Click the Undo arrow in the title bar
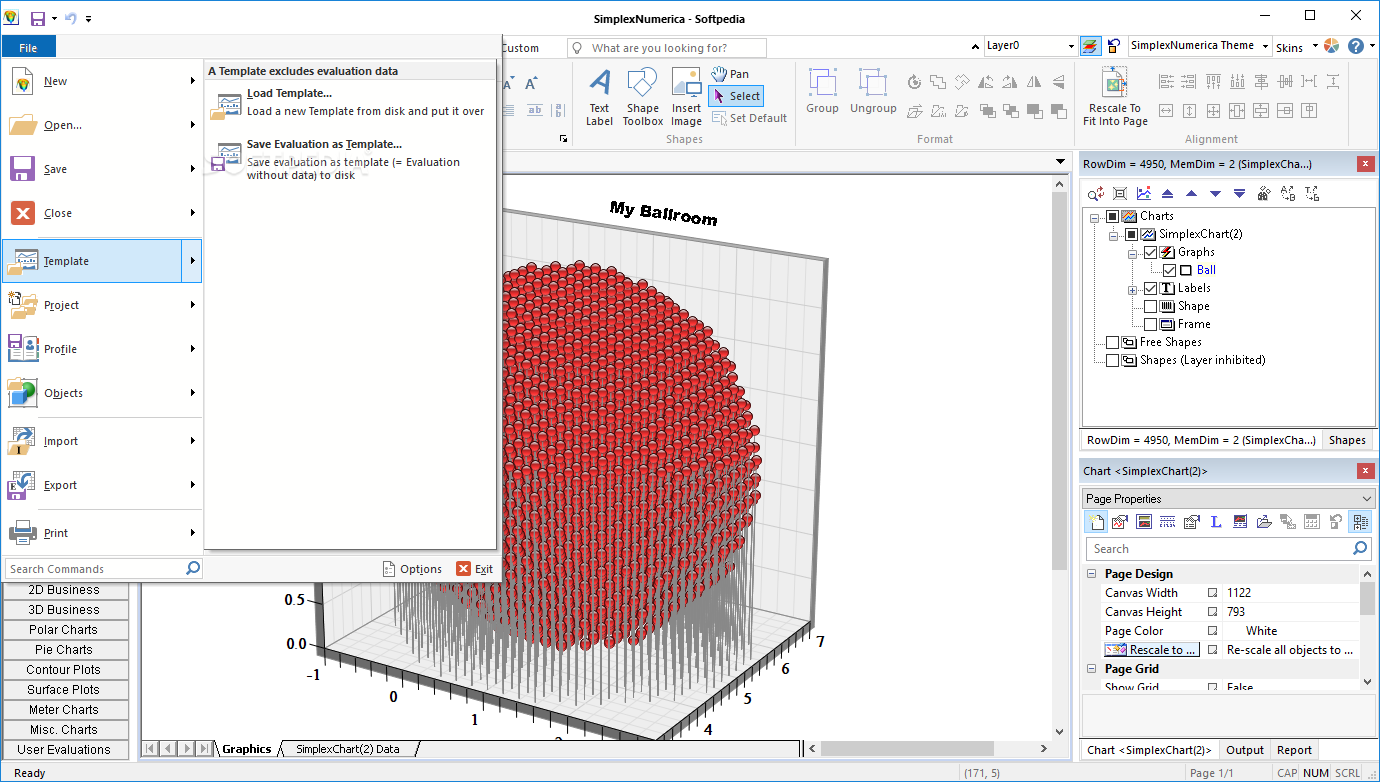 (x=70, y=18)
